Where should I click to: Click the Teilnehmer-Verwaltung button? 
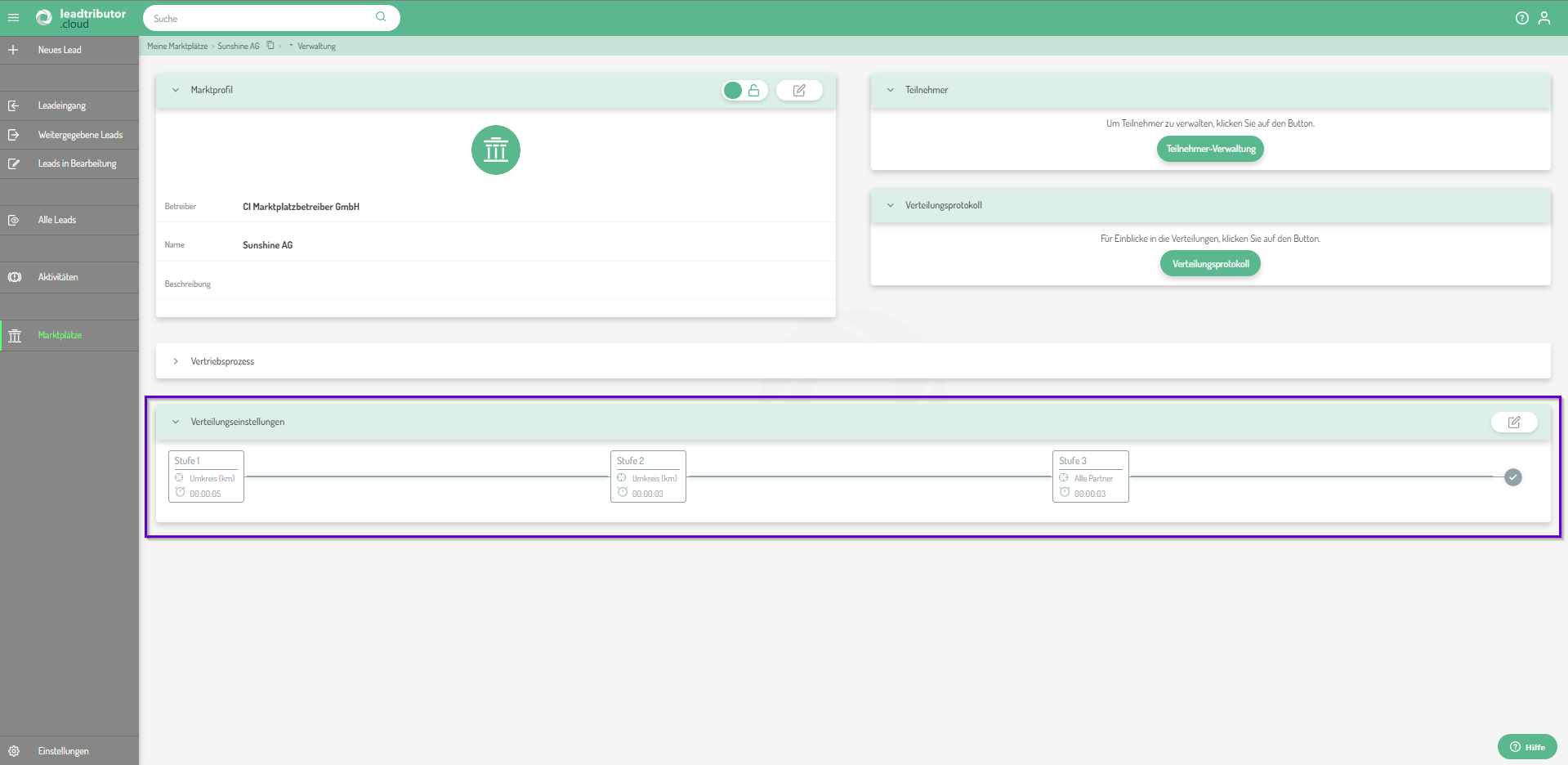(x=1210, y=149)
